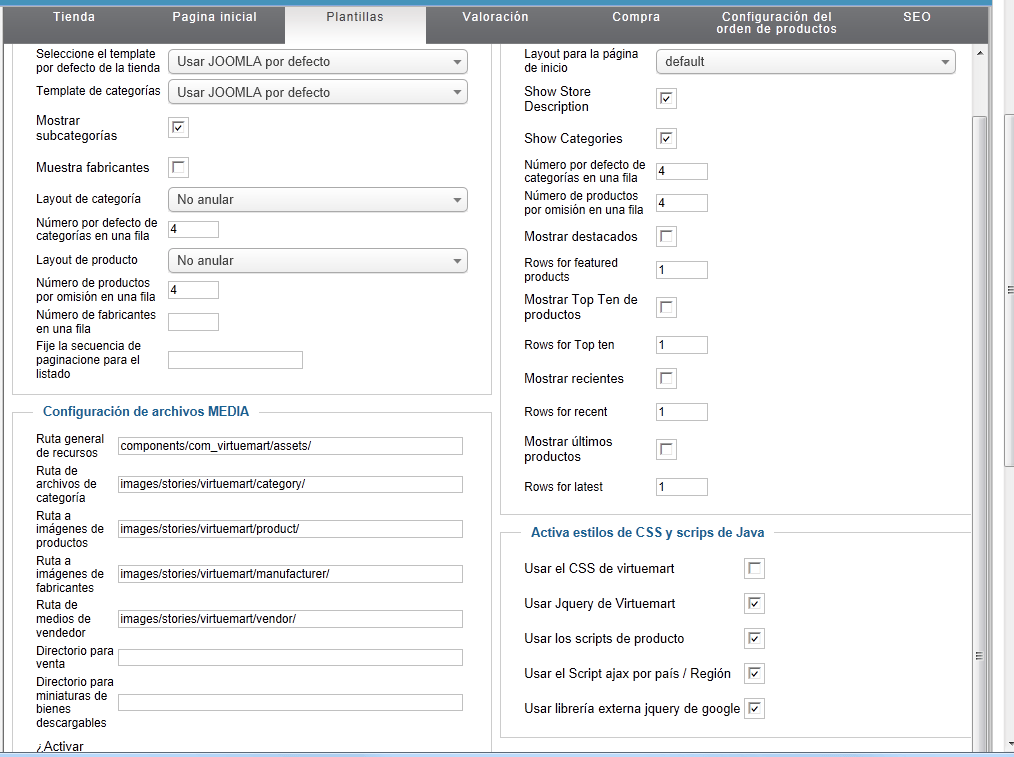Toggle Usar Jquery de Virtuemart checkbox
The width and height of the screenshot is (1014, 757).
pyautogui.click(x=754, y=603)
